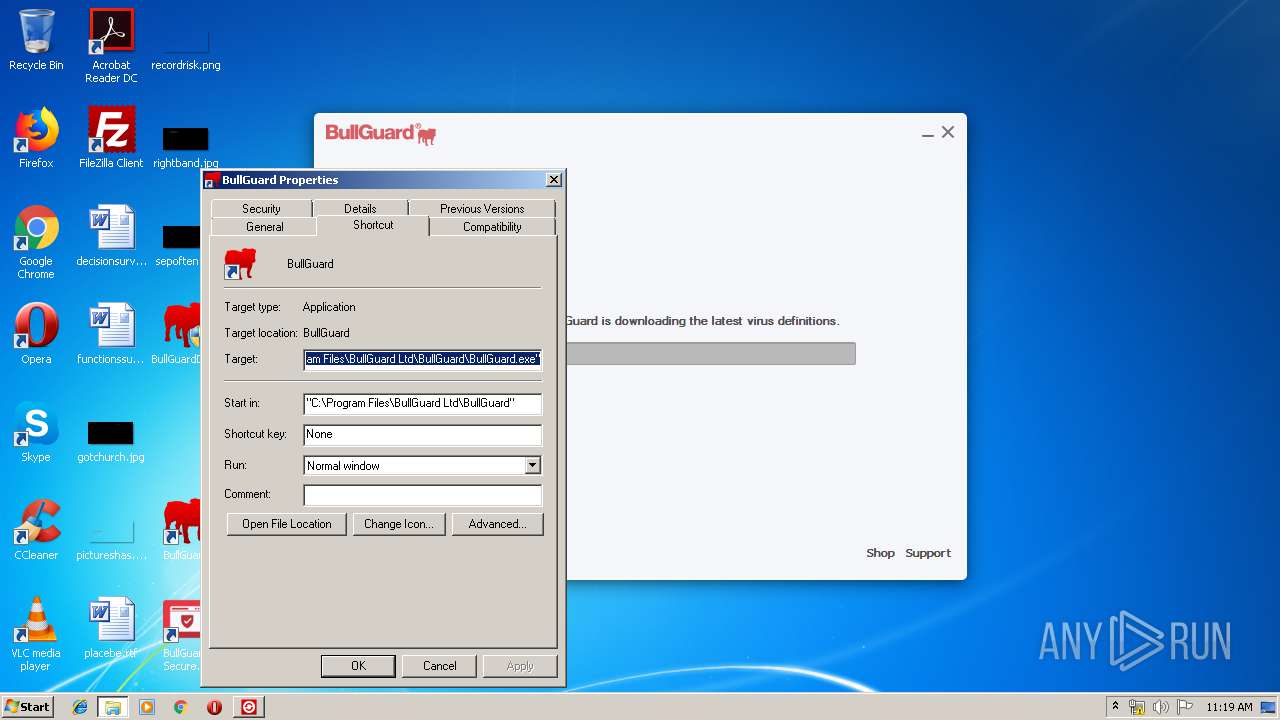Click the Change Icon button

tap(398, 524)
